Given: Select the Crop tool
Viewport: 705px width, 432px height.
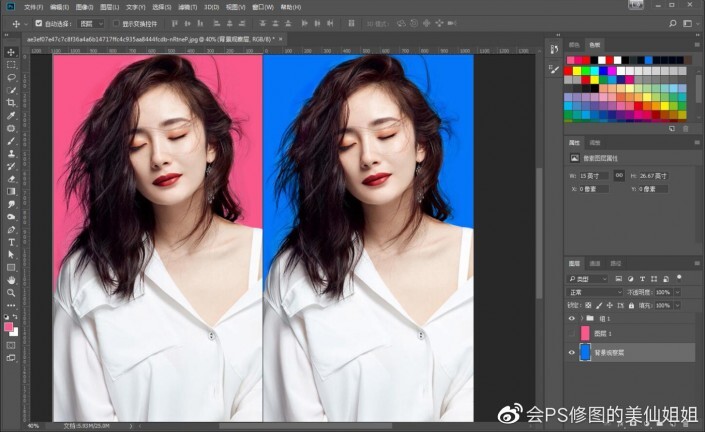Looking at the screenshot, I should (x=11, y=103).
